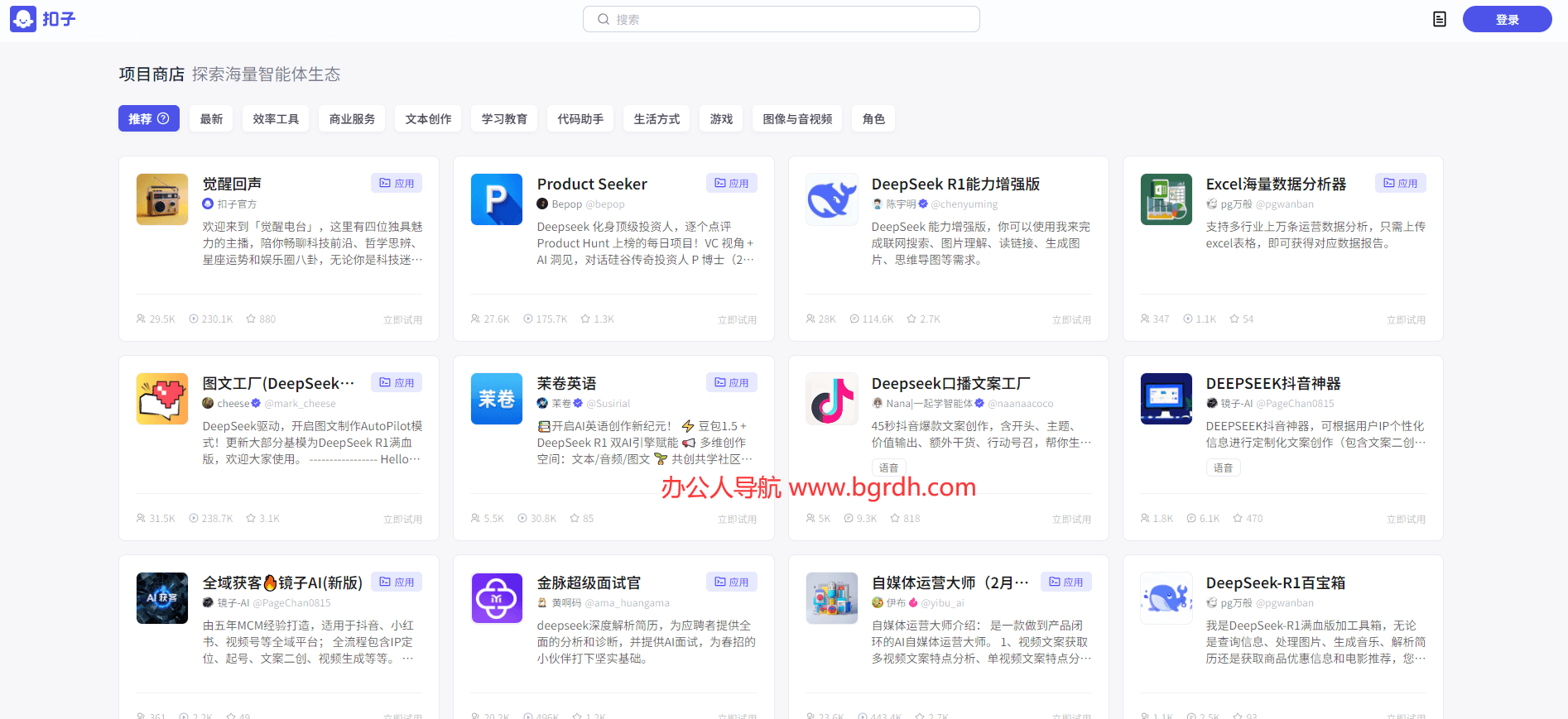Click author link @chenyuming
Screen dimensions: 1568x719
964,204
